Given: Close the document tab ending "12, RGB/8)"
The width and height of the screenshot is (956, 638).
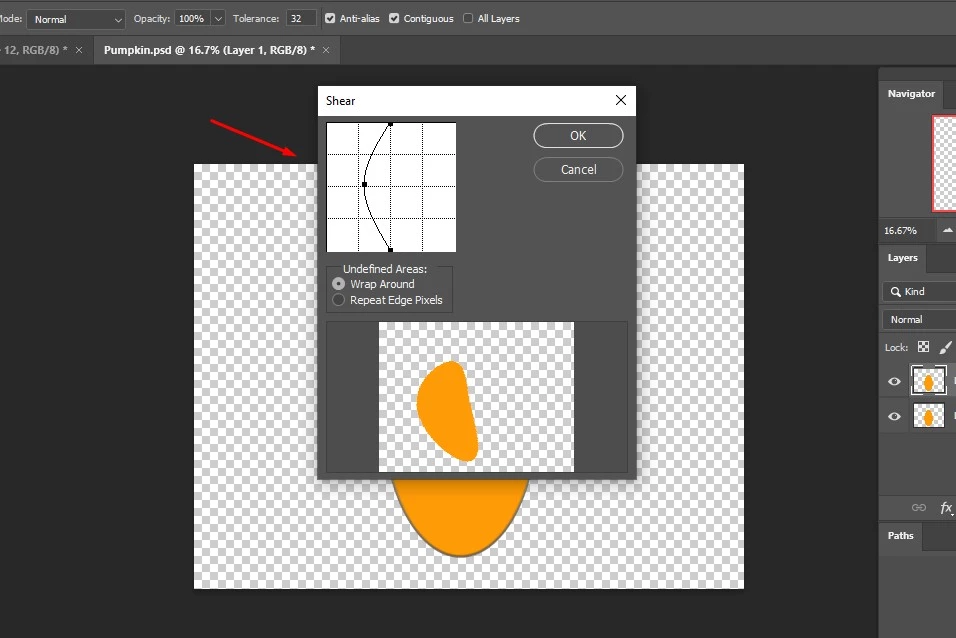Looking at the screenshot, I should coord(79,50).
